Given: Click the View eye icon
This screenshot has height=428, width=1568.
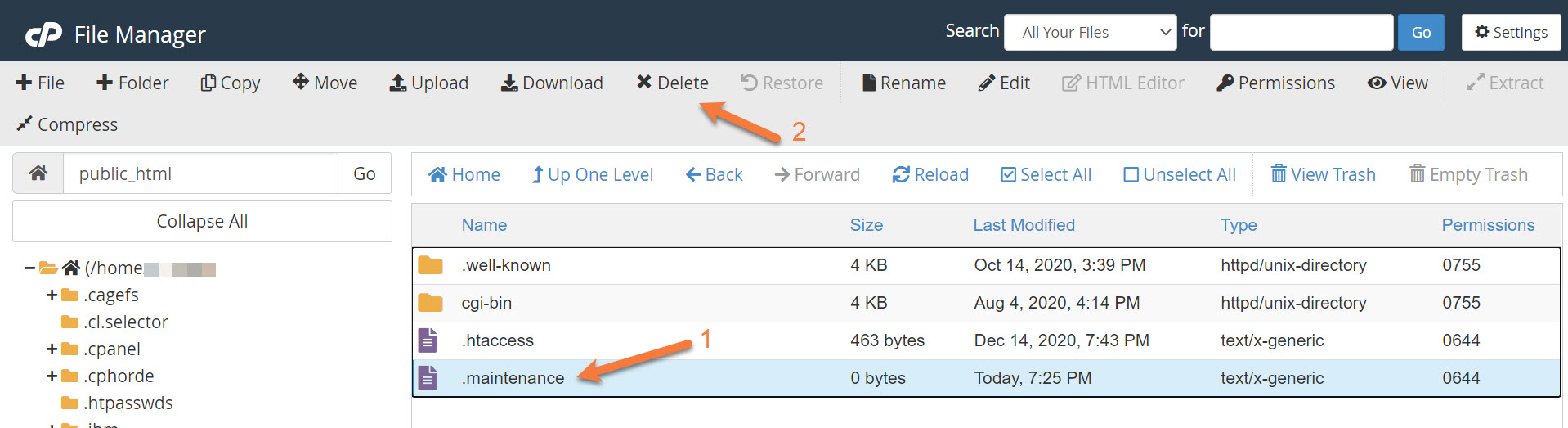Looking at the screenshot, I should 1377,83.
